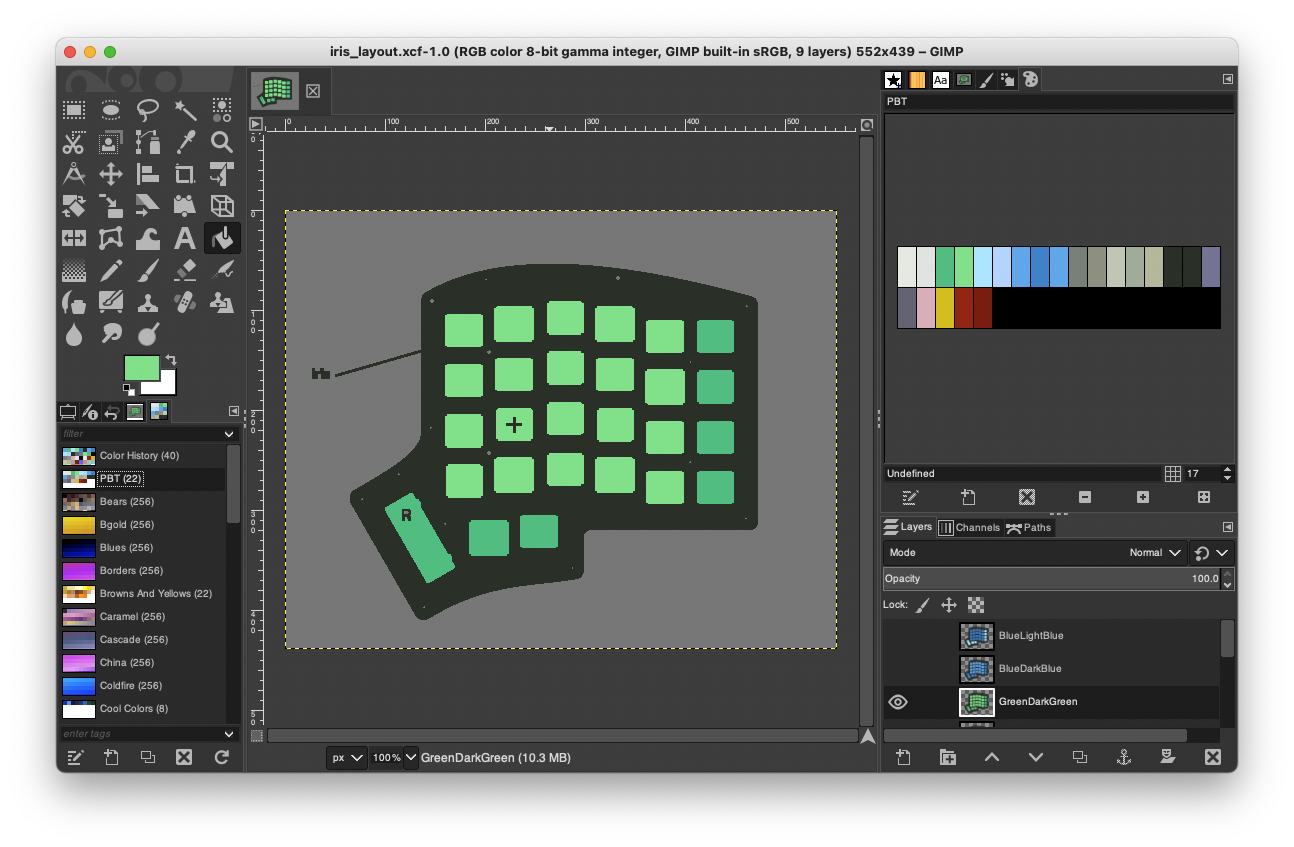Open the Tool Options tab

[x=68, y=411]
